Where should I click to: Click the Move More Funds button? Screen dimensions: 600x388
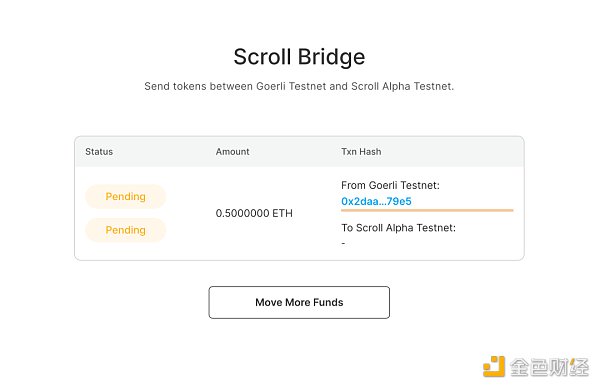(299, 302)
